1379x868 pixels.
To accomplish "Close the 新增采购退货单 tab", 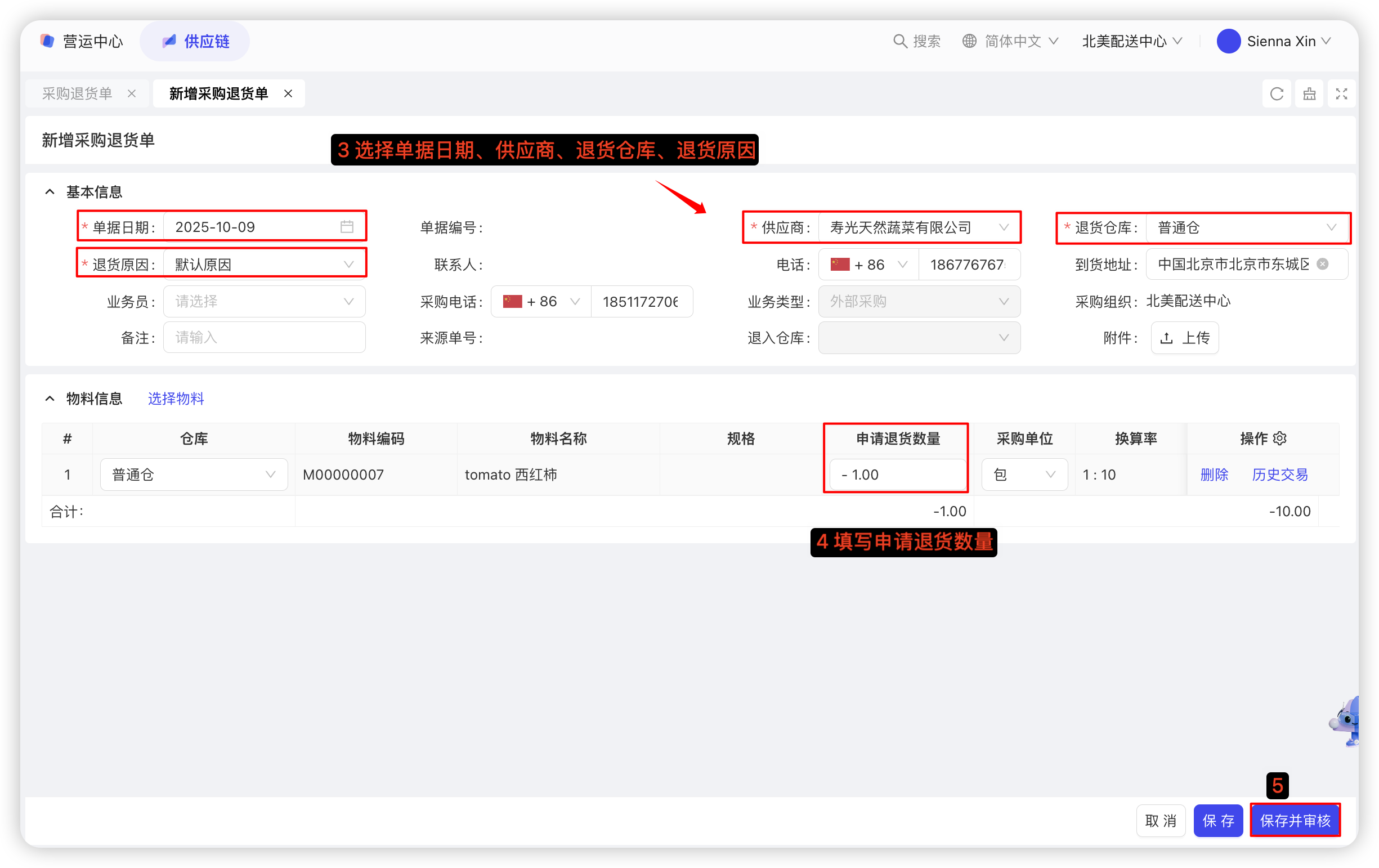I will coord(288,93).
